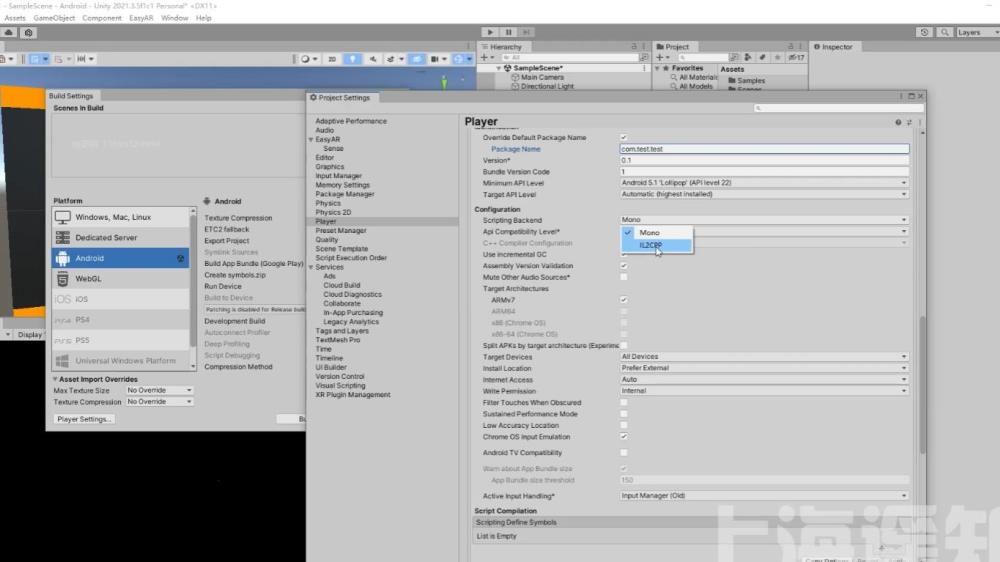Open Write Permission dropdown
The width and height of the screenshot is (1000, 562).
point(764,391)
